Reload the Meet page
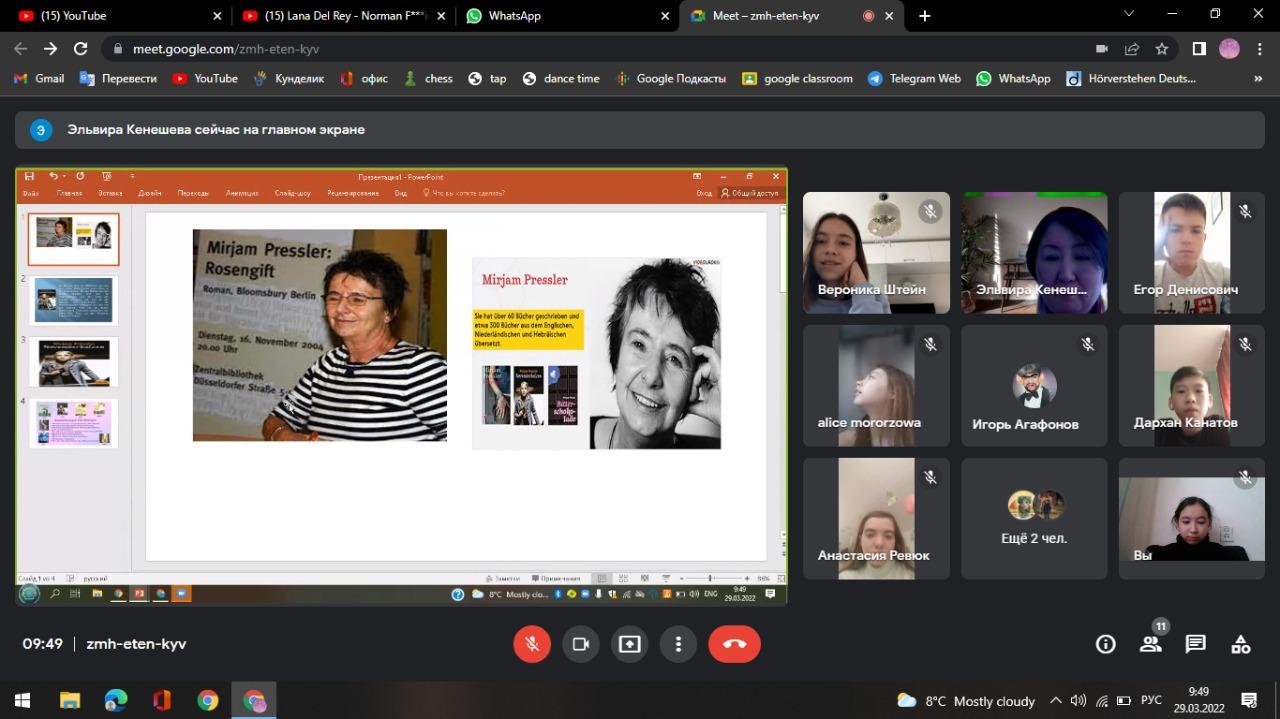This screenshot has height=719, width=1280. coord(81,48)
